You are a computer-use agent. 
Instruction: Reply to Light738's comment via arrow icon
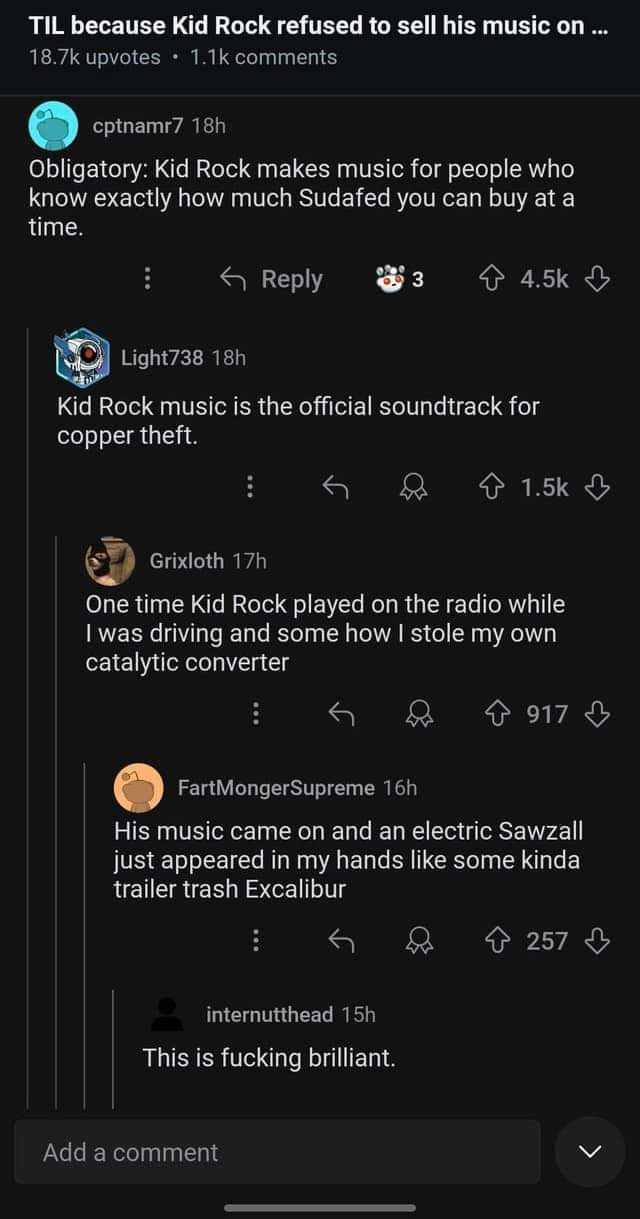pyautogui.click(x=334, y=487)
